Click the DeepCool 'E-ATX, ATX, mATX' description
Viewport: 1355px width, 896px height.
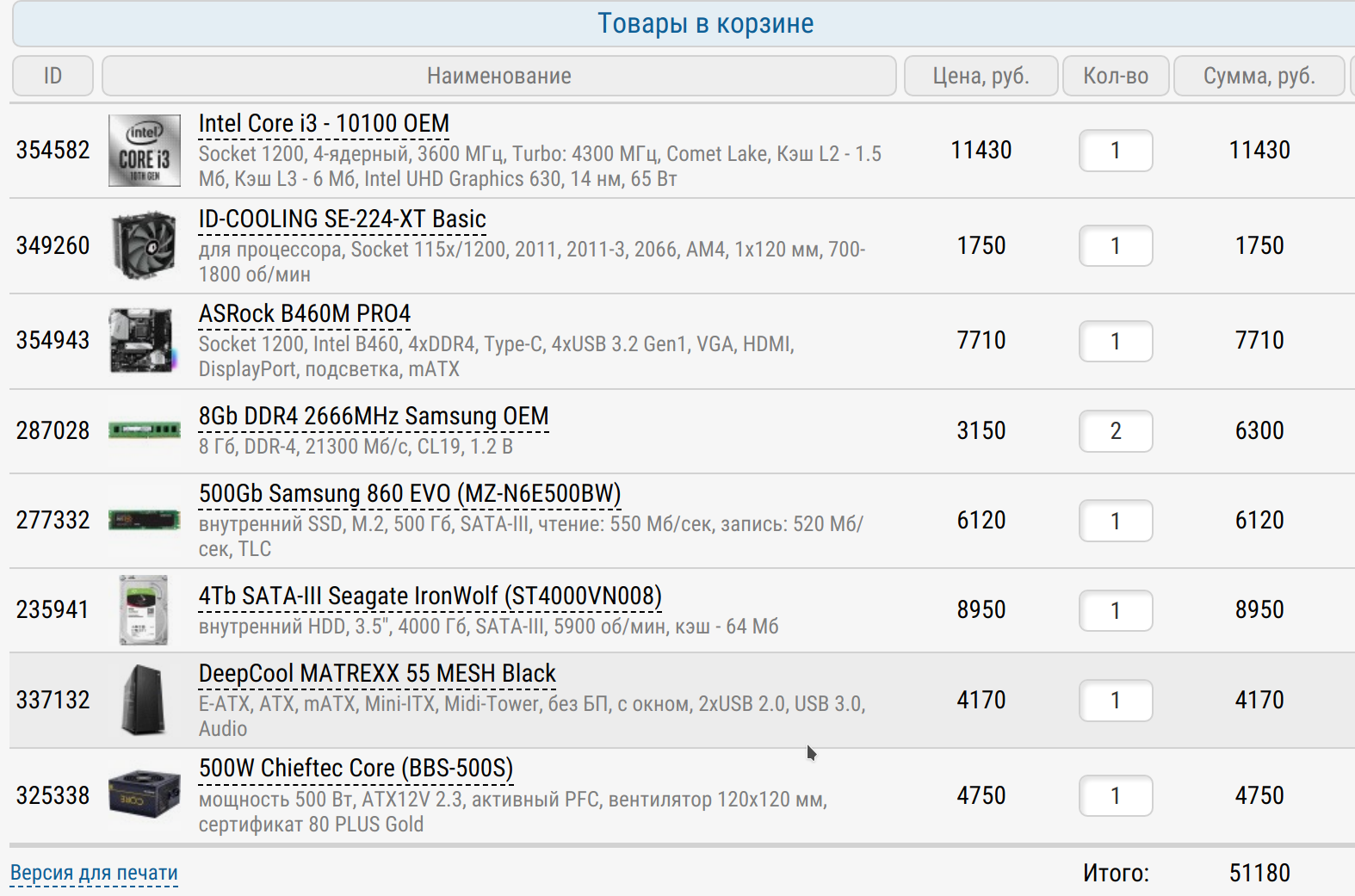point(532,716)
